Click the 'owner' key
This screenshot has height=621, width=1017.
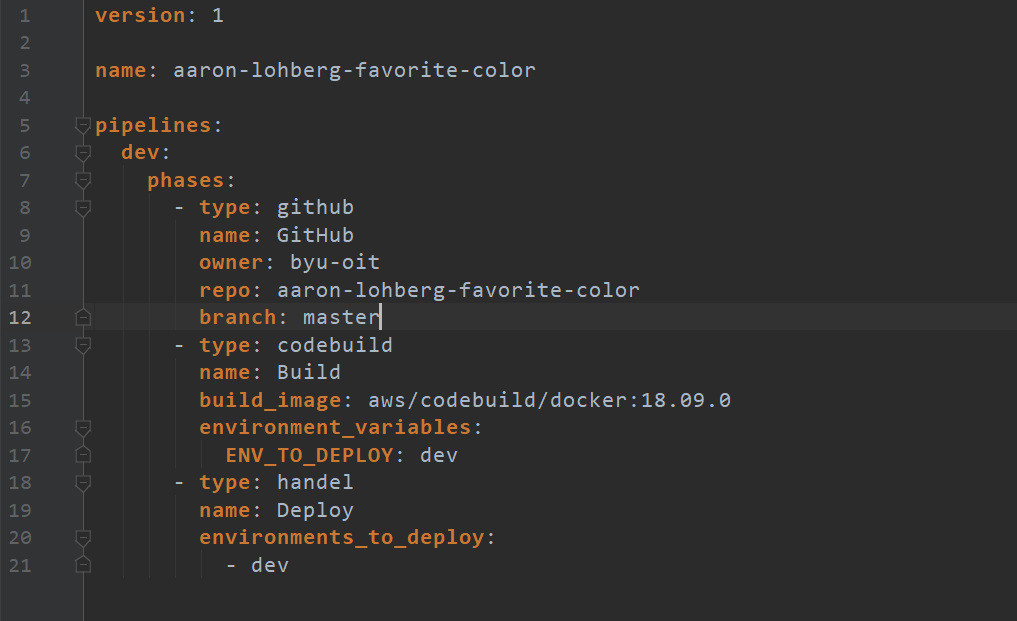click(232, 263)
